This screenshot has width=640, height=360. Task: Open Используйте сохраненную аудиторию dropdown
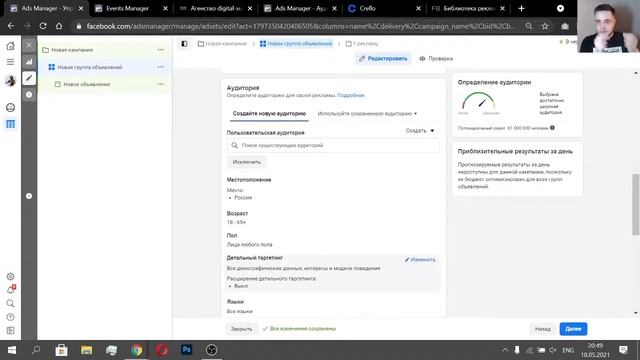pyautogui.click(x=367, y=113)
